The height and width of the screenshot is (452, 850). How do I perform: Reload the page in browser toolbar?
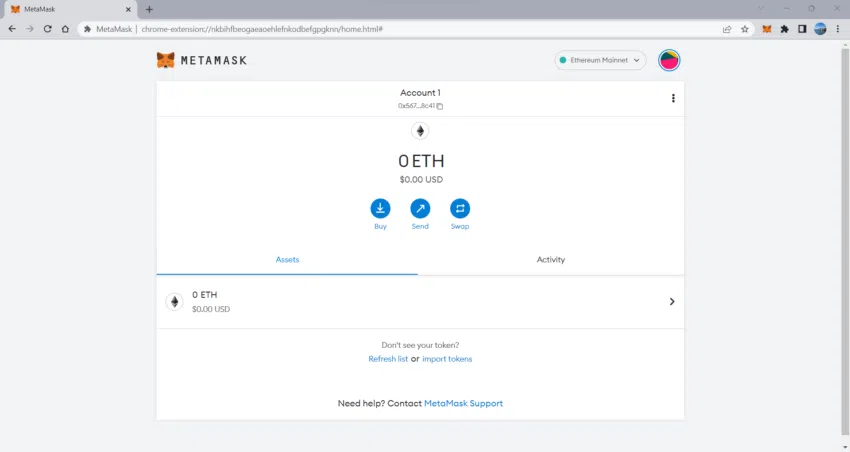pyautogui.click(x=48, y=29)
